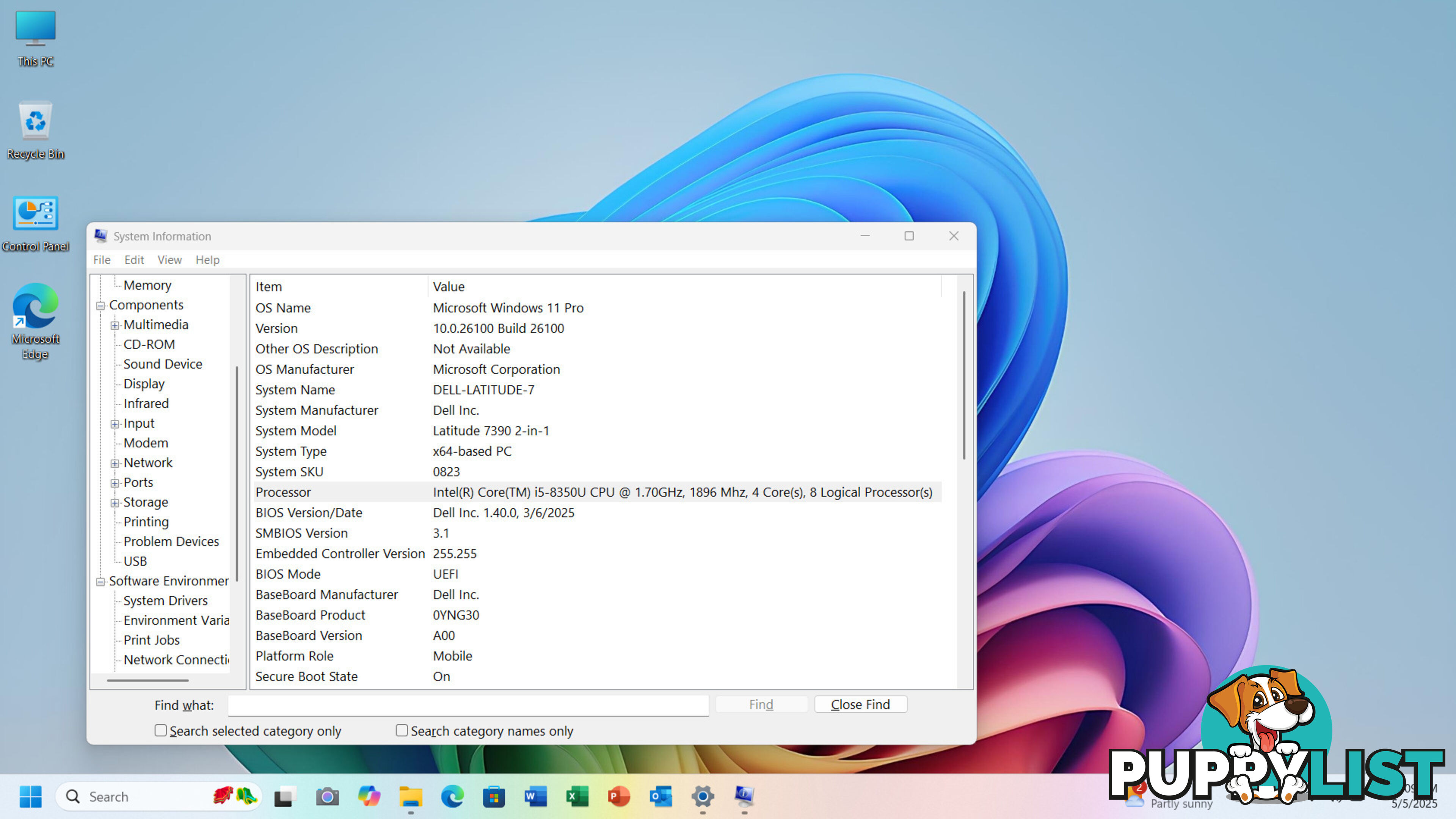Click the Item column header
The height and width of the screenshot is (819, 1456).
(x=339, y=287)
